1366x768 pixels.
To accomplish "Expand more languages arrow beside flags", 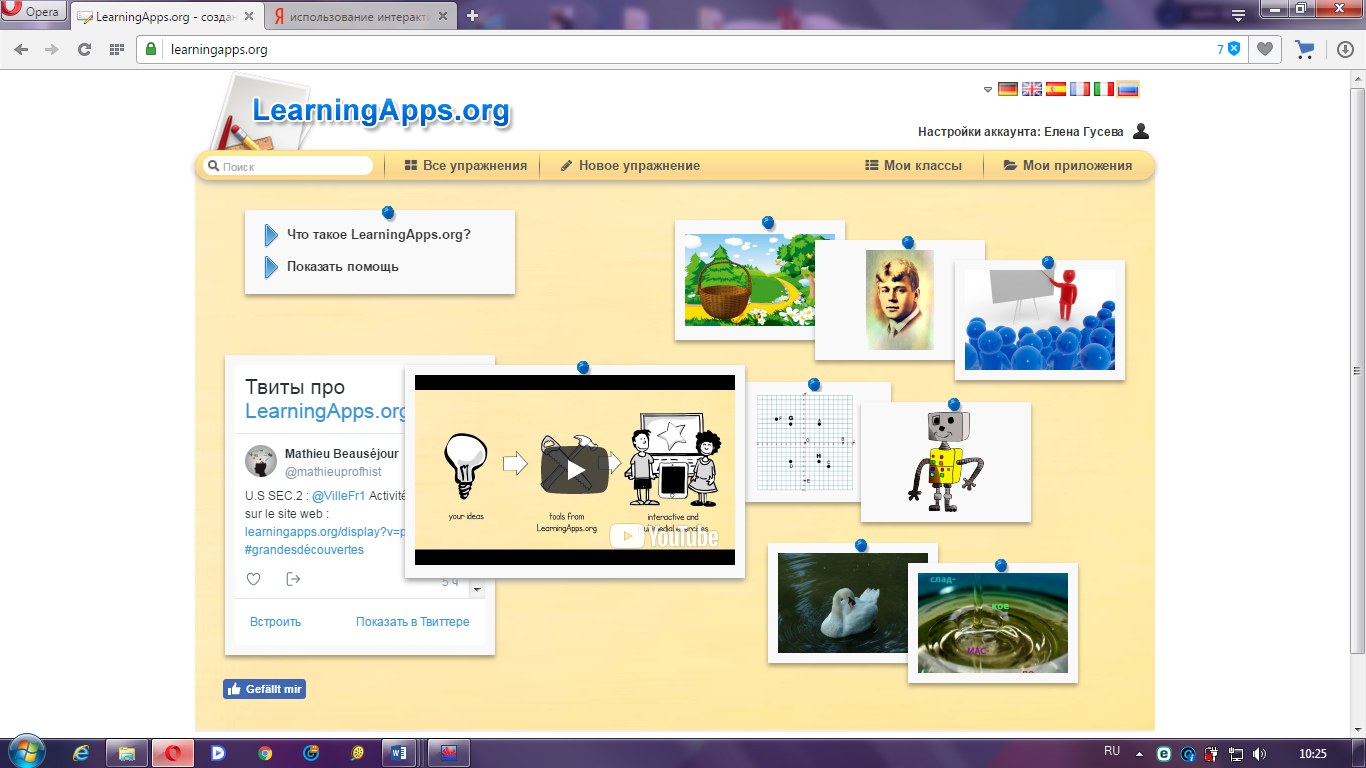I will coord(988,89).
